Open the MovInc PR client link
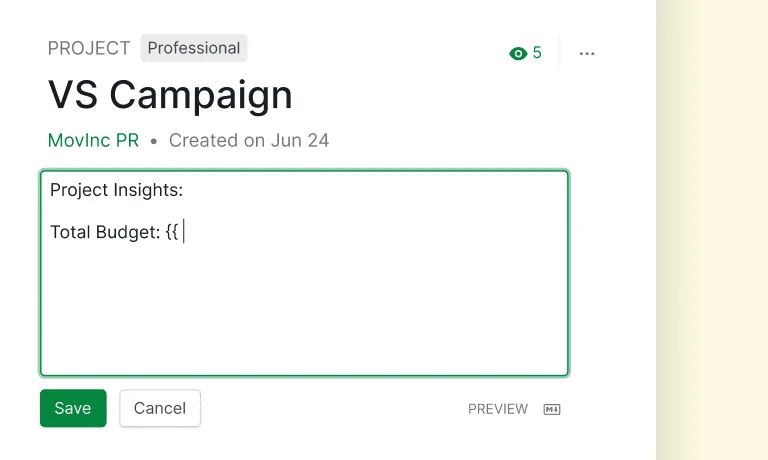Screen dimensions: 768x460 click(x=93, y=140)
